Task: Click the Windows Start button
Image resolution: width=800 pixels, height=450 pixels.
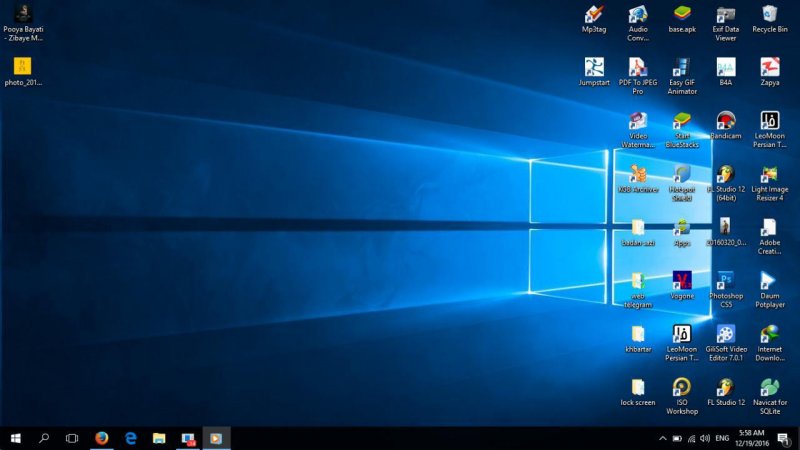Action: point(15,438)
